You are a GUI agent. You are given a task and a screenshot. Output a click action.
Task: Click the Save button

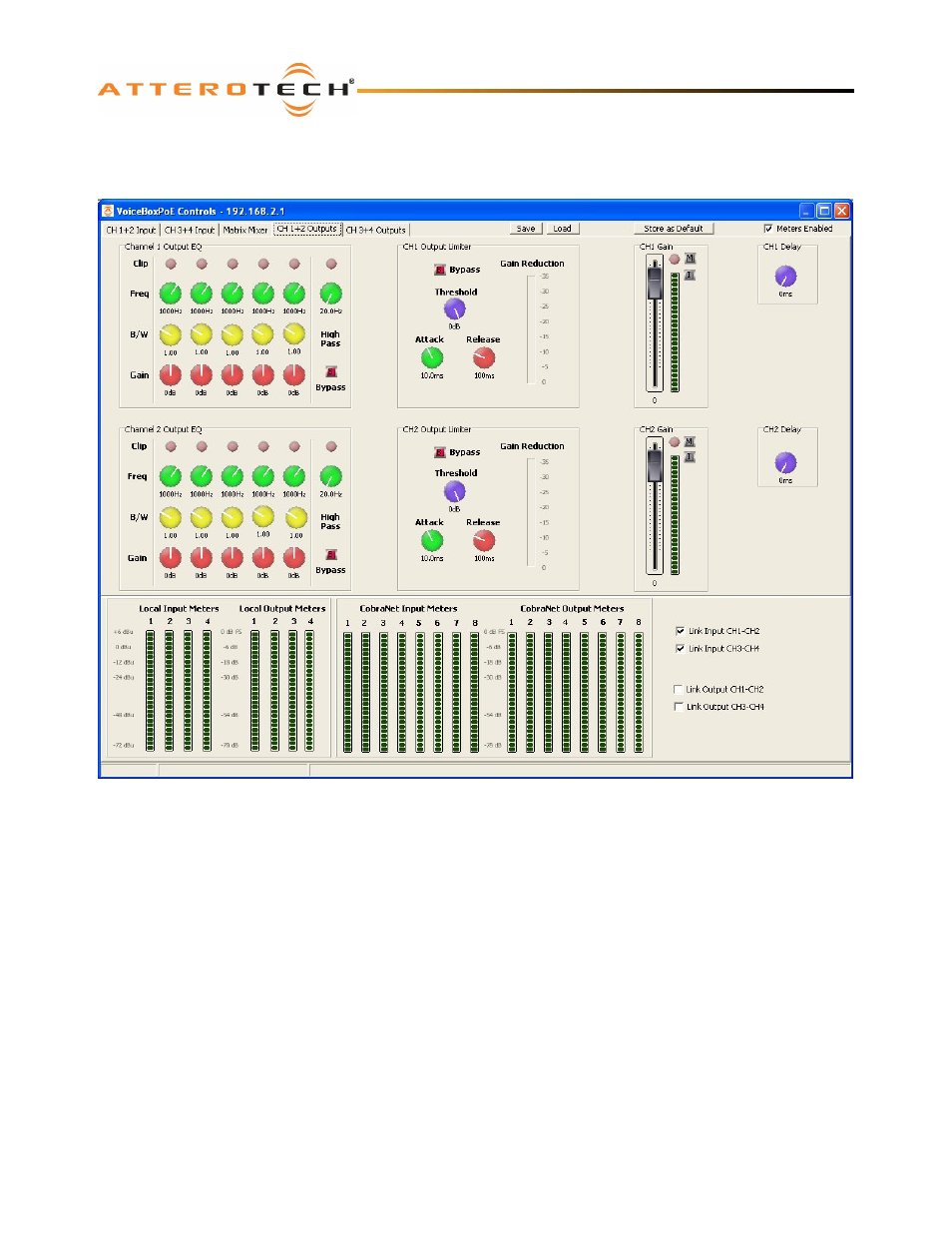(526, 229)
